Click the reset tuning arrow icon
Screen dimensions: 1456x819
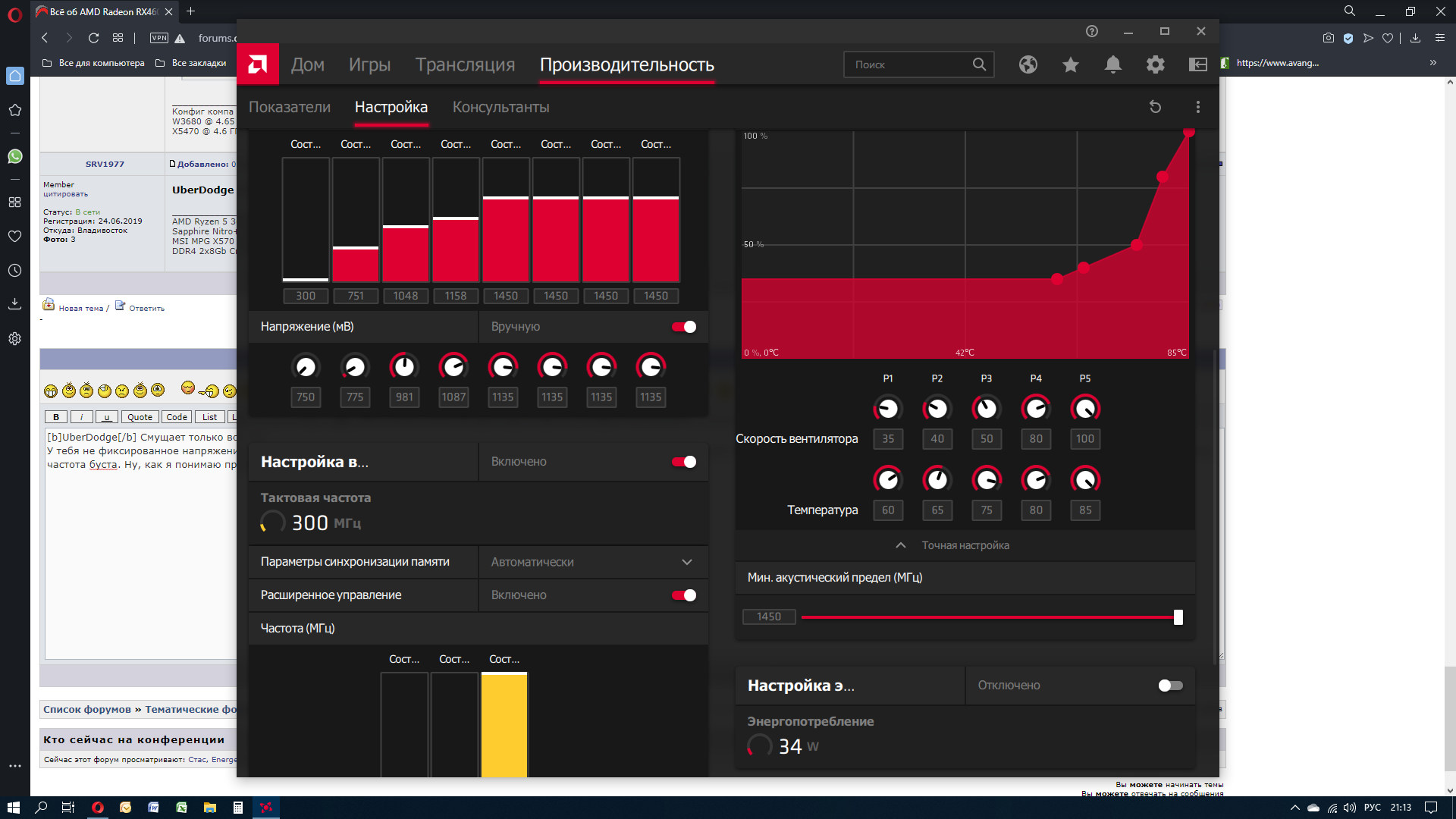(x=1155, y=107)
